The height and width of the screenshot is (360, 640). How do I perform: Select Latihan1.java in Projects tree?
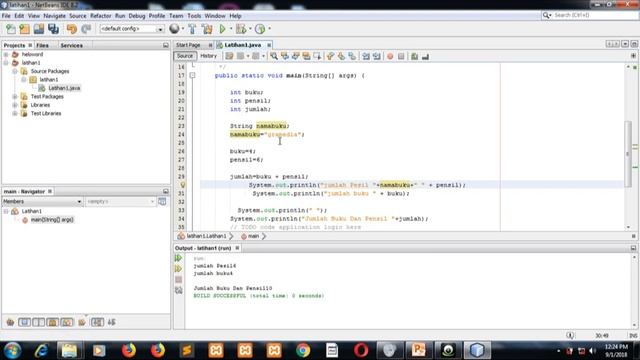click(64, 88)
